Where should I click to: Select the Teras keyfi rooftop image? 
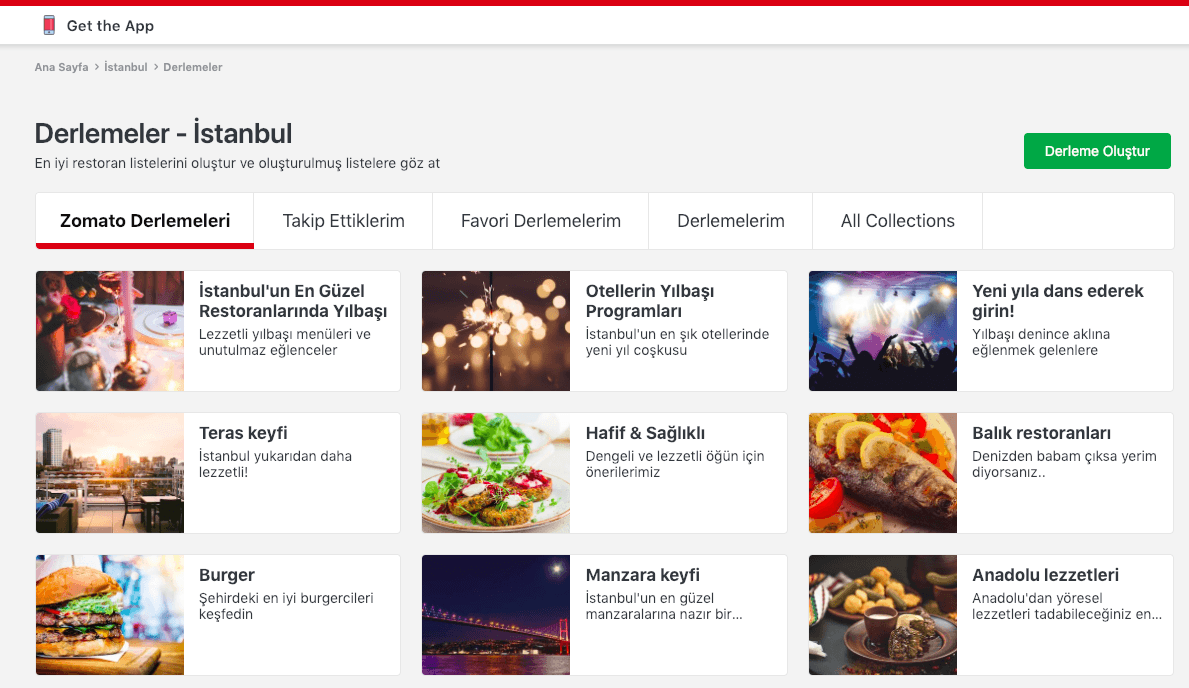click(x=110, y=473)
